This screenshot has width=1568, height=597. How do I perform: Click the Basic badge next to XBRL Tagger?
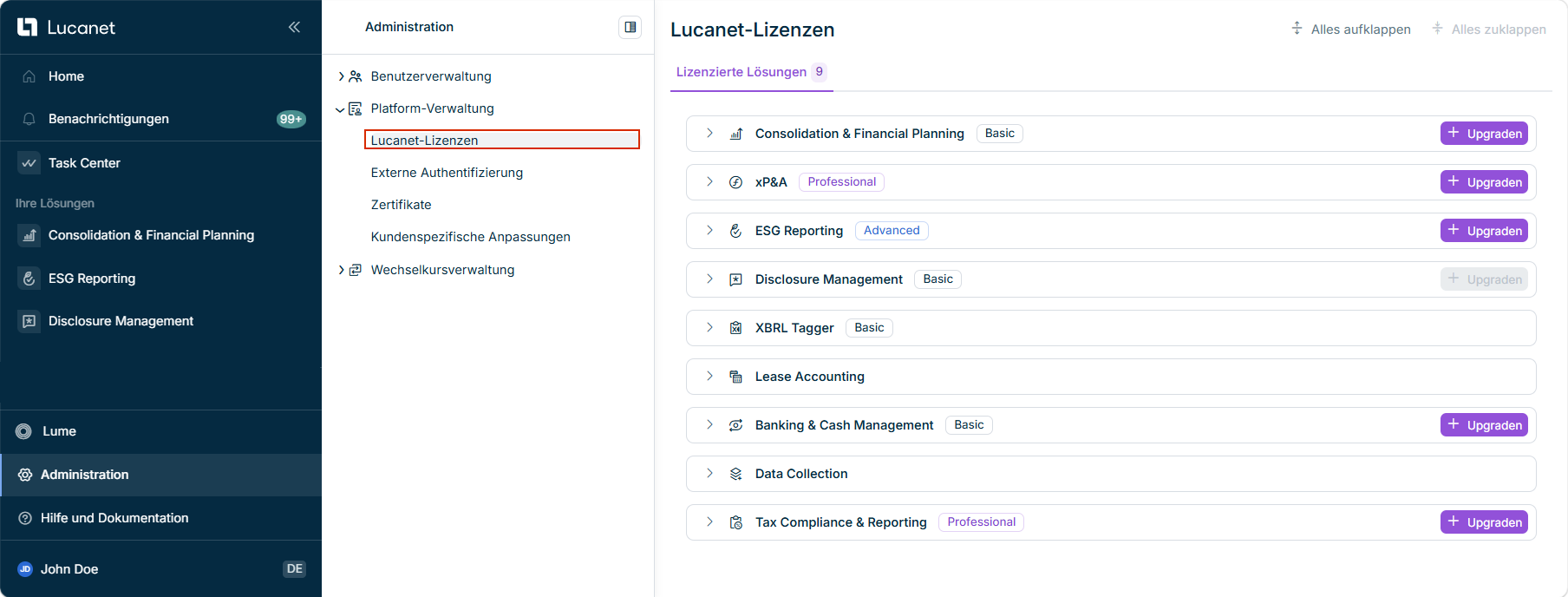869,327
